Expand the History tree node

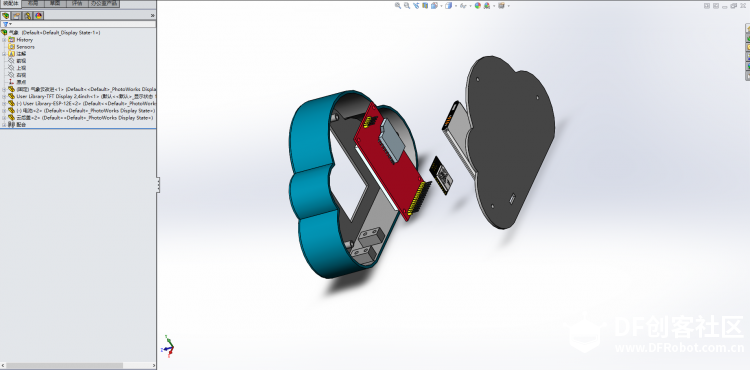(x=4, y=40)
